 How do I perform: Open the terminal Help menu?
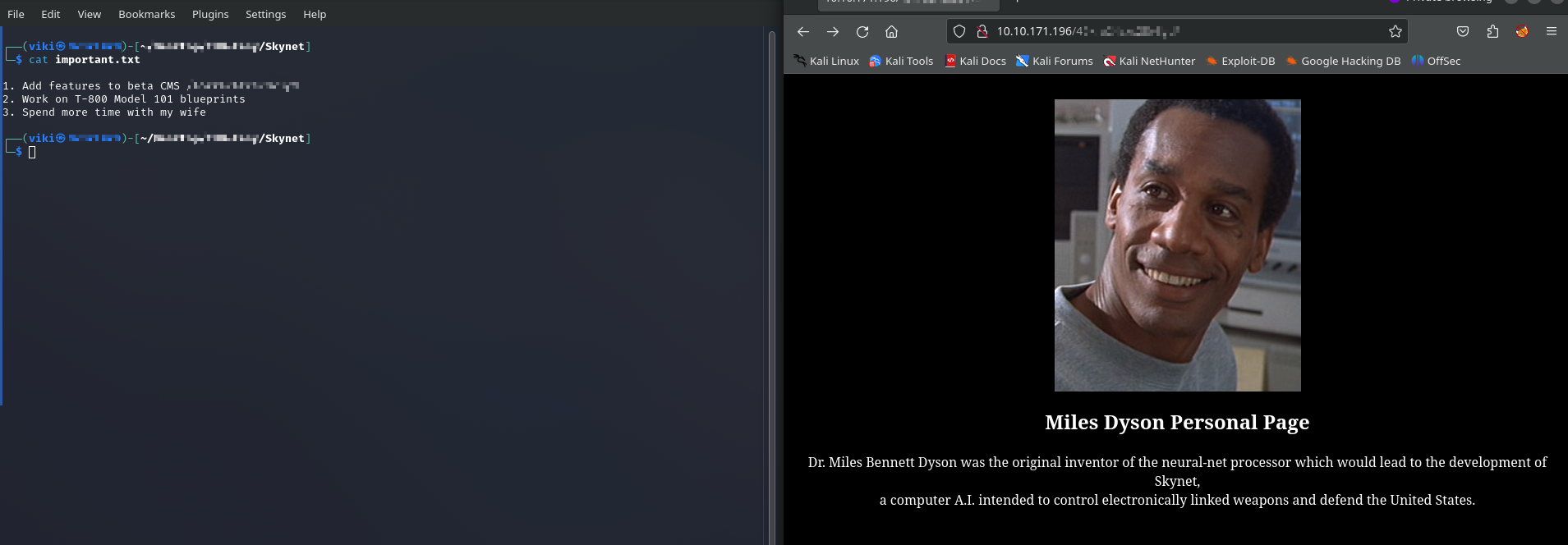click(315, 14)
